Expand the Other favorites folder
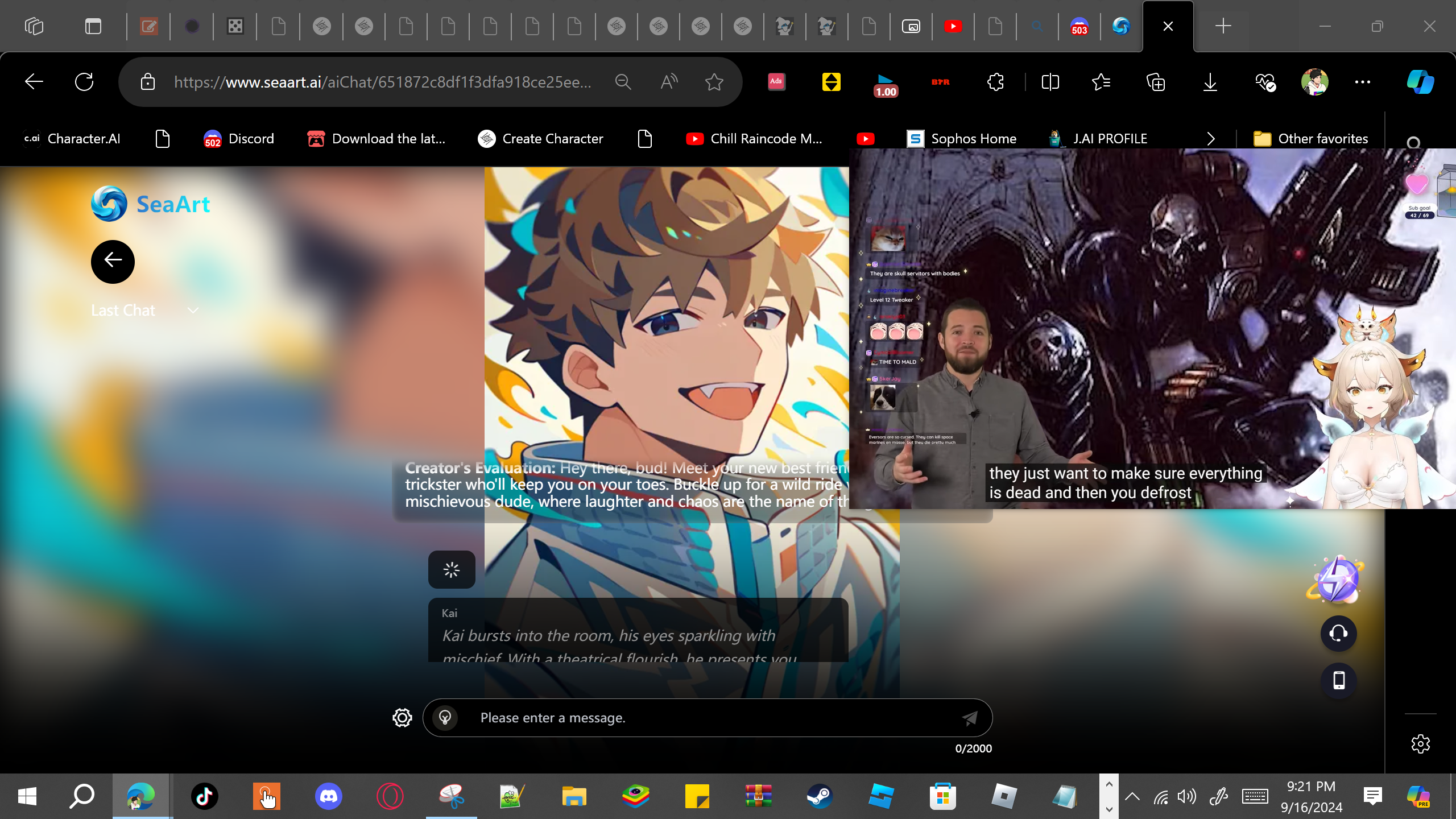1456x819 pixels. tap(1311, 139)
